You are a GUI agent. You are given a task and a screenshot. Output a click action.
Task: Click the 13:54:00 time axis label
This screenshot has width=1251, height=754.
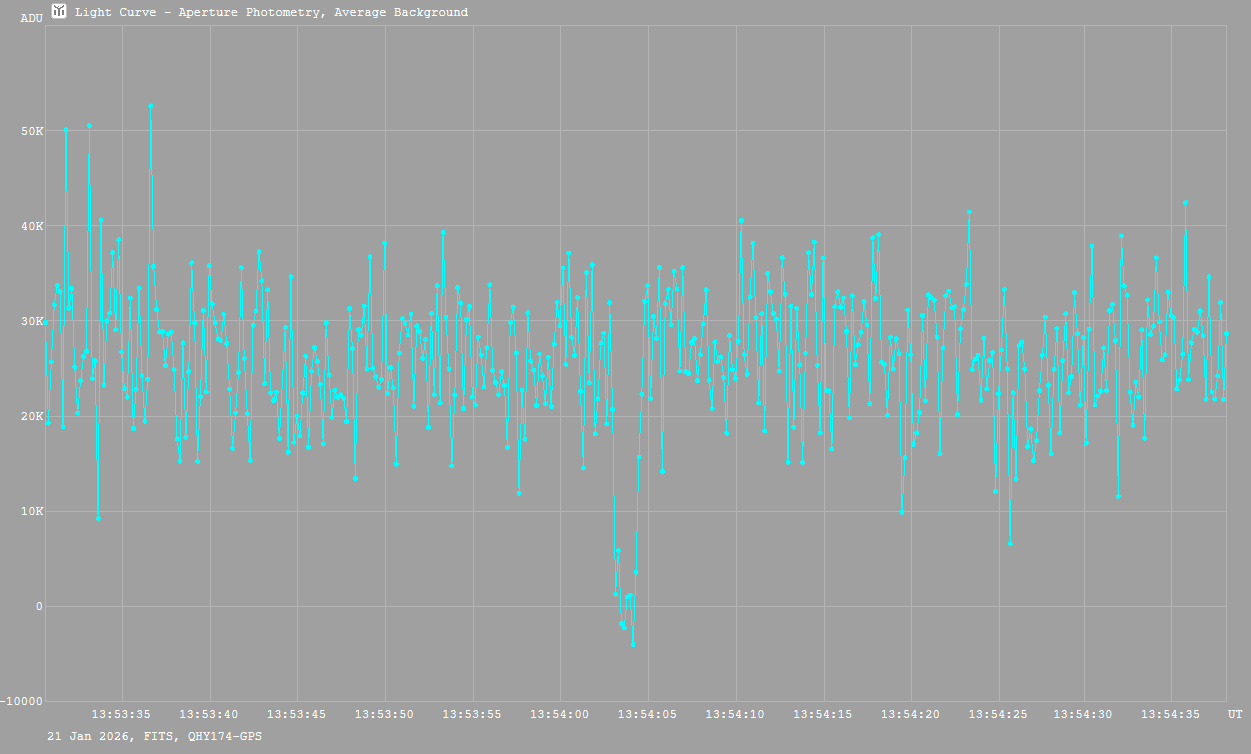(560, 714)
